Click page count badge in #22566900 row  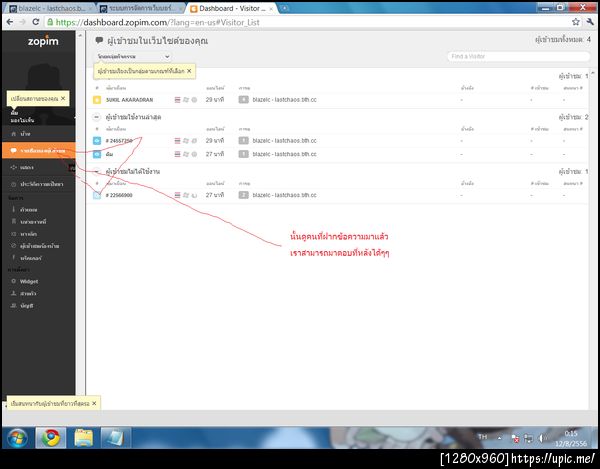tap(243, 195)
